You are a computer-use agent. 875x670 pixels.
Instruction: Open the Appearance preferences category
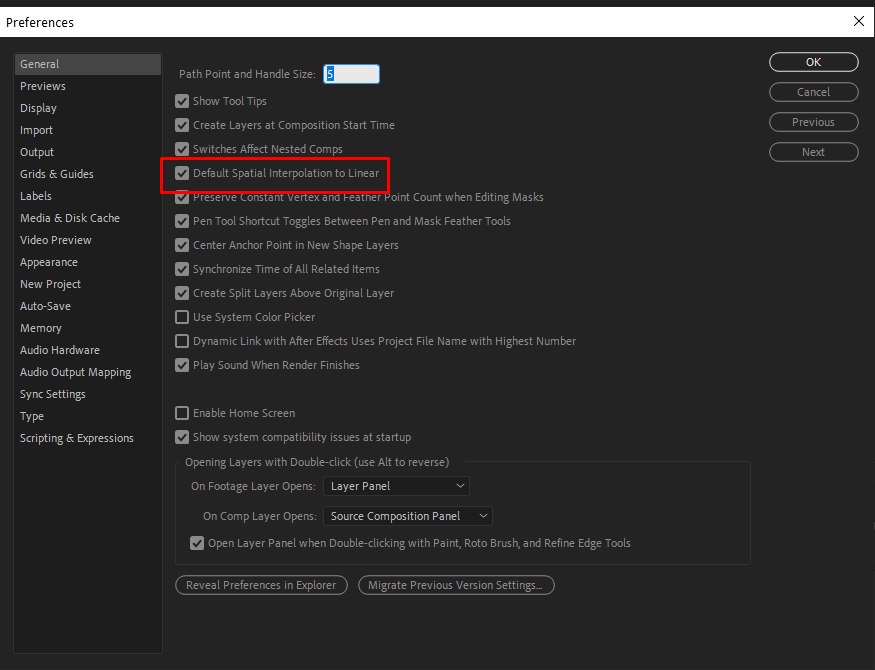[x=49, y=262]
